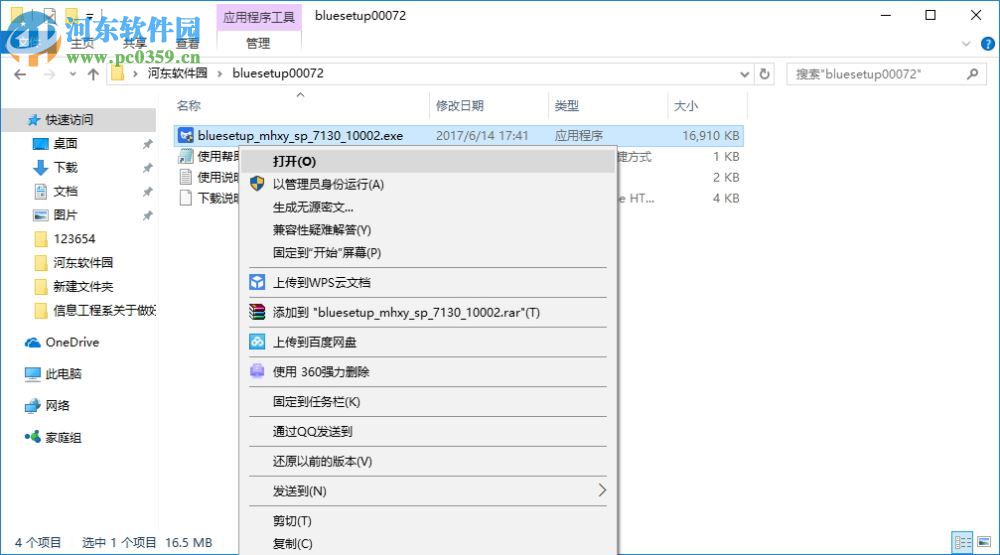Click the WinRAR books icon
The width and height of the screenshot is (1000, 555).
pos(257,313)
